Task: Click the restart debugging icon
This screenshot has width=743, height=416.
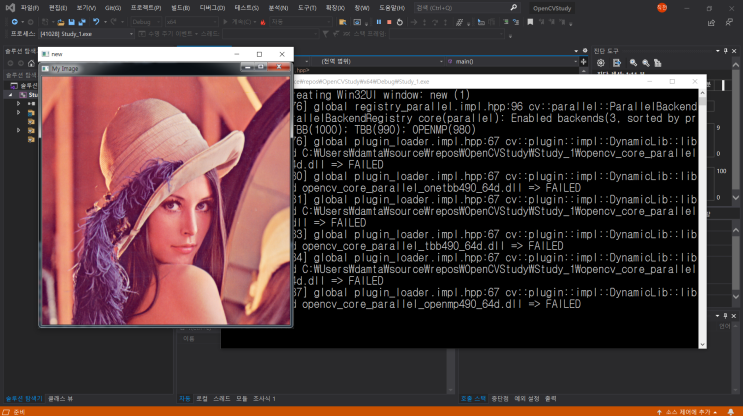Action: click(400, 22)
